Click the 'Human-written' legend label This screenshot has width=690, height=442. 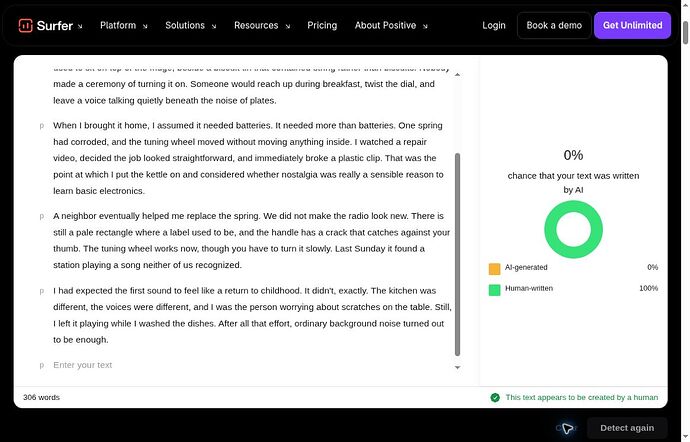pyautogui.click(x=529, y=288)
